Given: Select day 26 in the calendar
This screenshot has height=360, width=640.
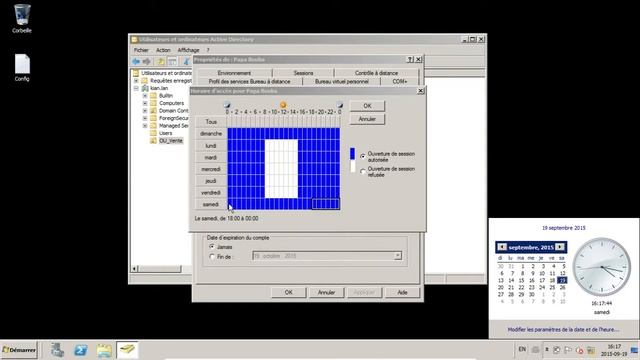Looking at the screenshot, I should click(562, 287).
